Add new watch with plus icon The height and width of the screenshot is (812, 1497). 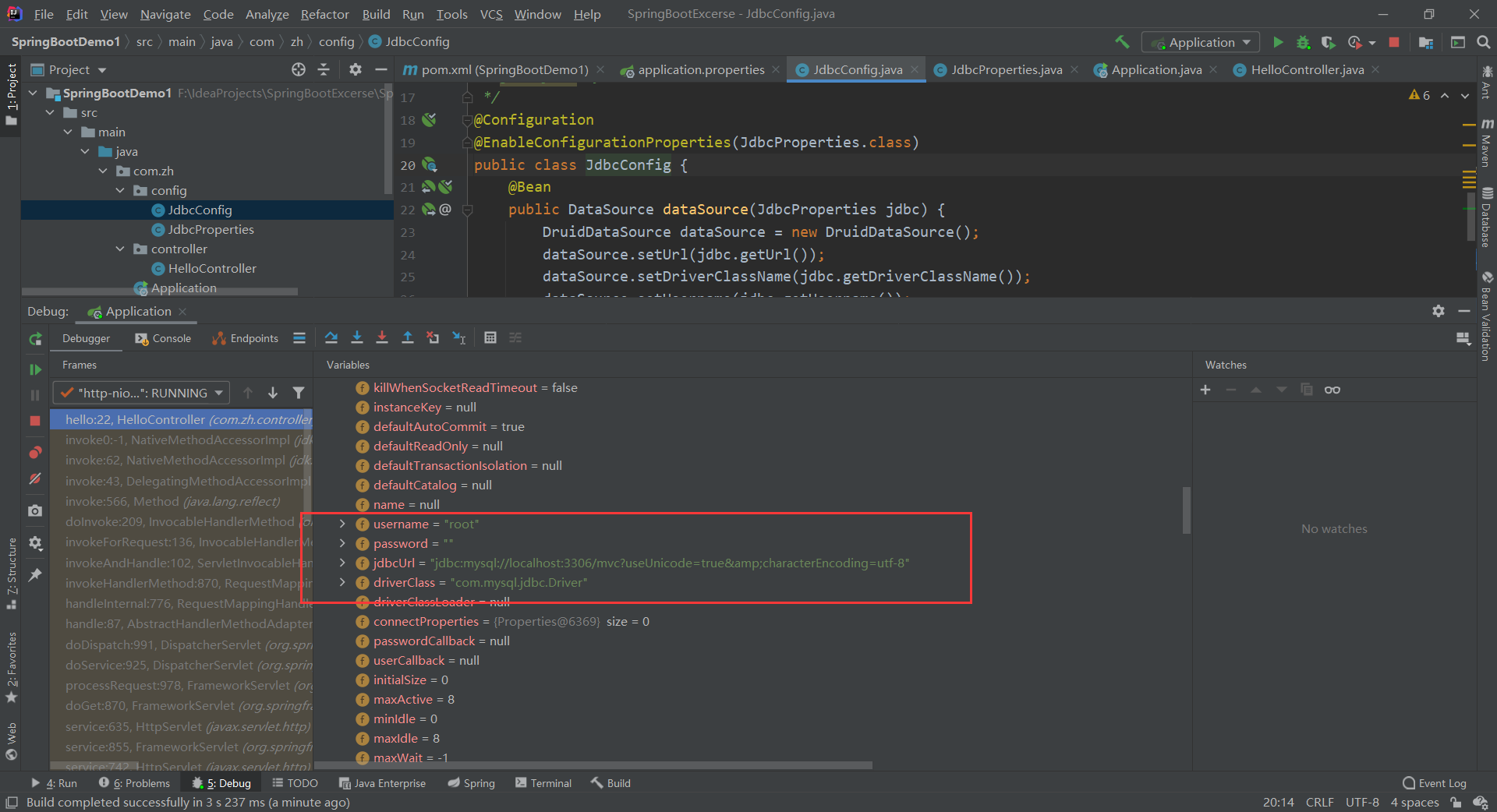pos(1205,390)
